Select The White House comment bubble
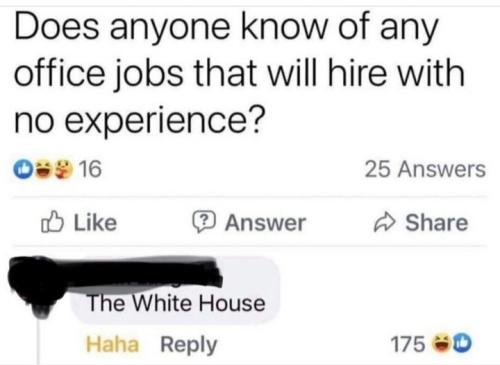The height and width of the screenshot is (365, 500). tap(175, 290)
